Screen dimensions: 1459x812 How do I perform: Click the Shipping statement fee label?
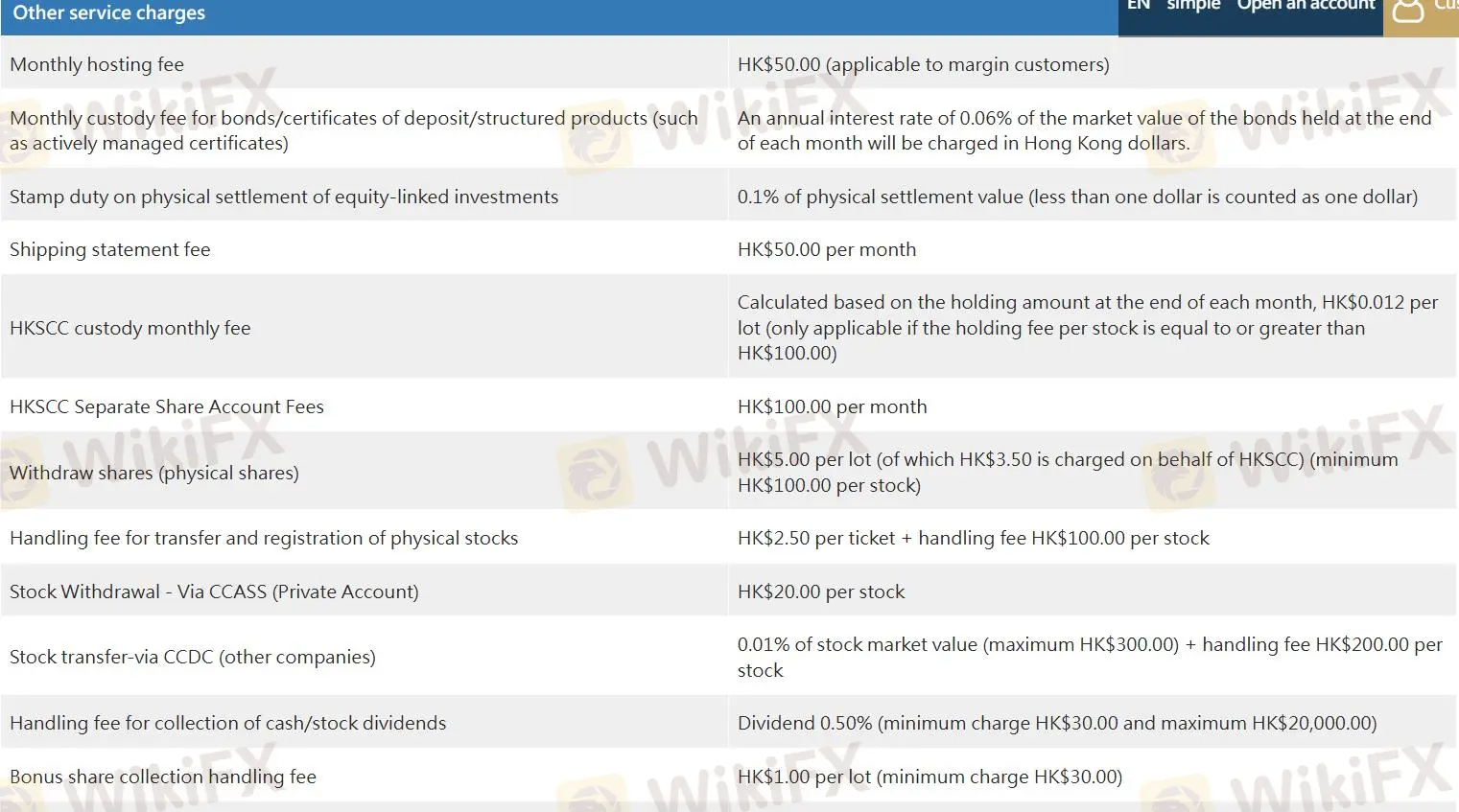coord(110,249)
